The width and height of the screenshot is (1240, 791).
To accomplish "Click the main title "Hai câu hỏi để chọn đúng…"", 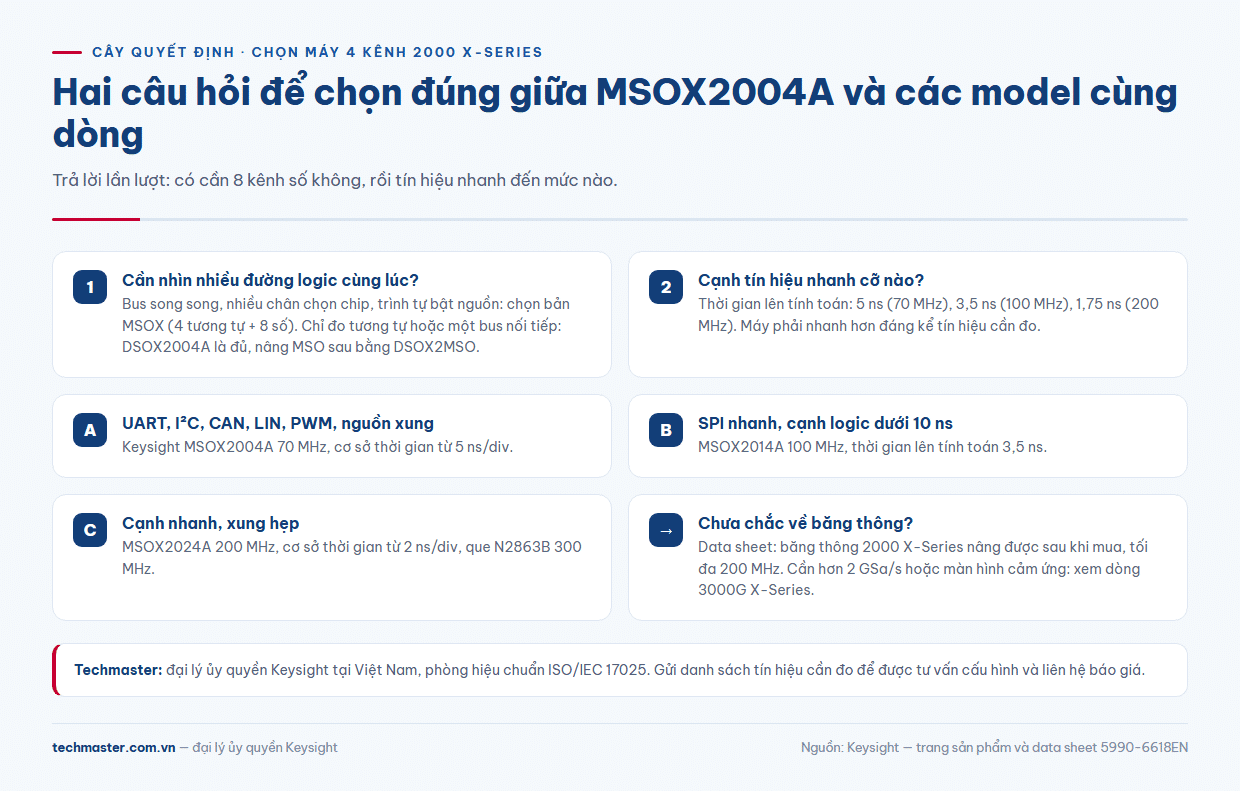I will 615,113.
